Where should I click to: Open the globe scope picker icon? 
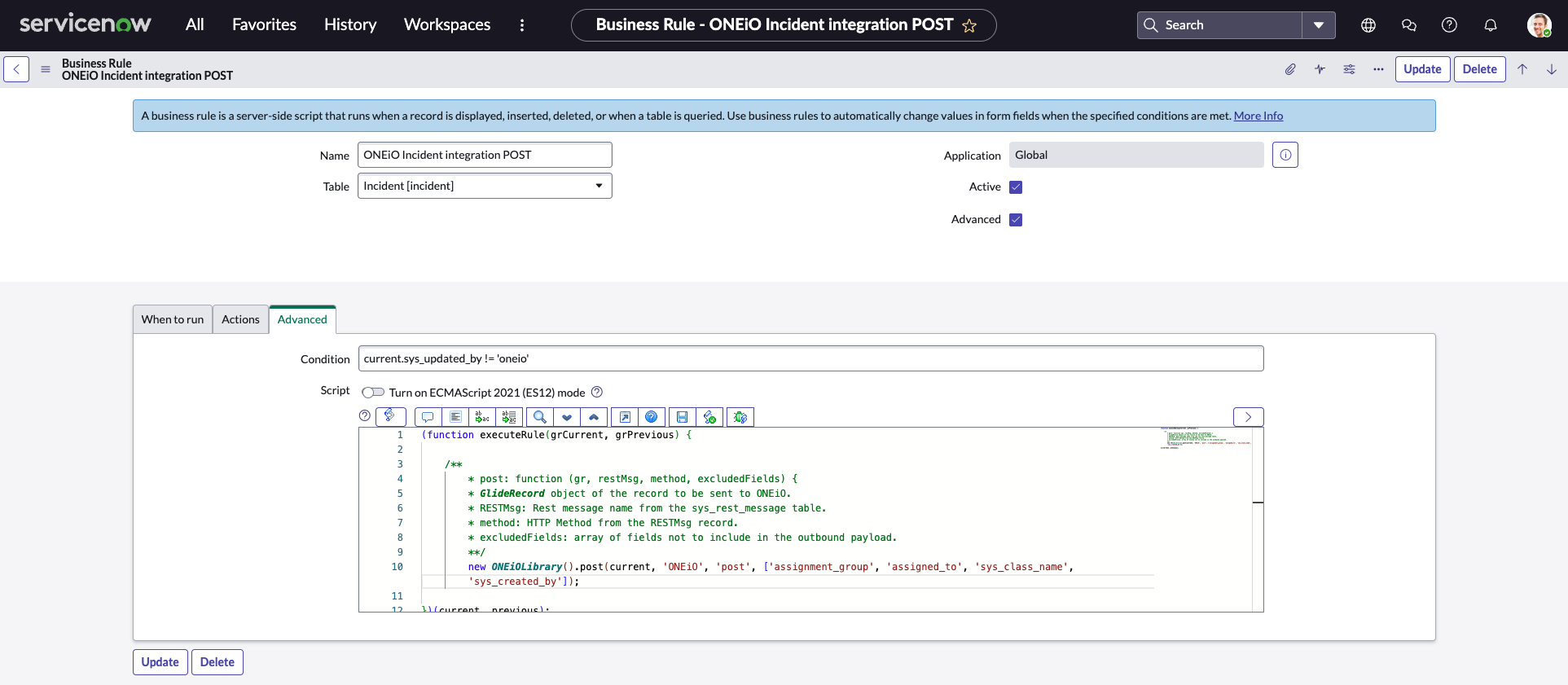(1368, 25)
